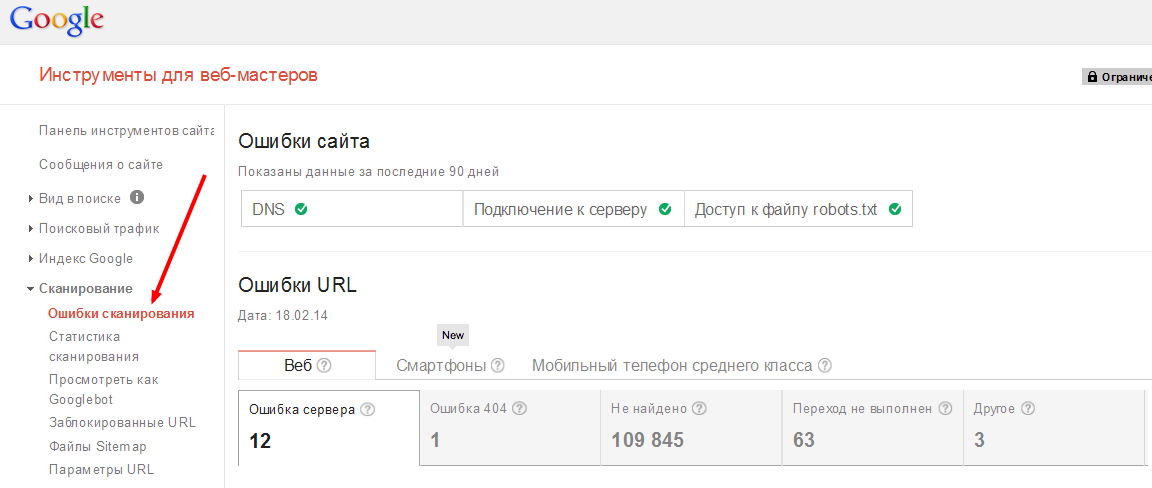The image size is (1152, 488).
Task: Click the DNS status box
Action: (352, 209)
